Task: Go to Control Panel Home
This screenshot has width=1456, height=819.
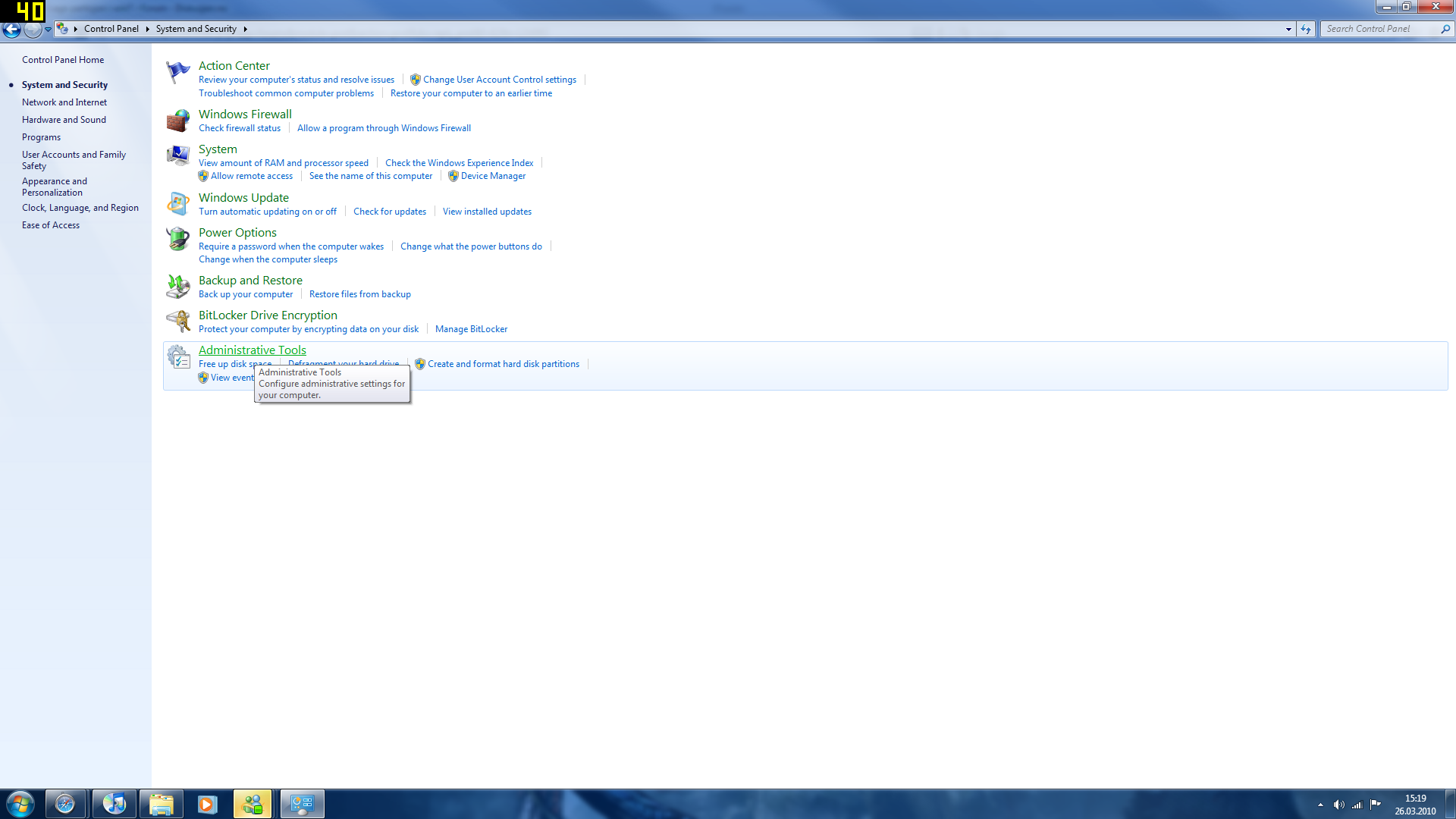Action: click(x=63, y=60)
